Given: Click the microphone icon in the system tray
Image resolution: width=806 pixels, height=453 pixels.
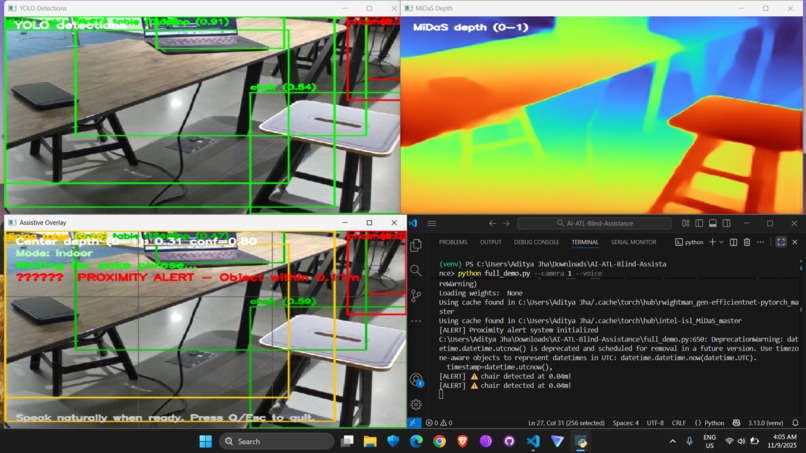Looking at the screenshot, I should pyautogui.click(x=689, y=441).
